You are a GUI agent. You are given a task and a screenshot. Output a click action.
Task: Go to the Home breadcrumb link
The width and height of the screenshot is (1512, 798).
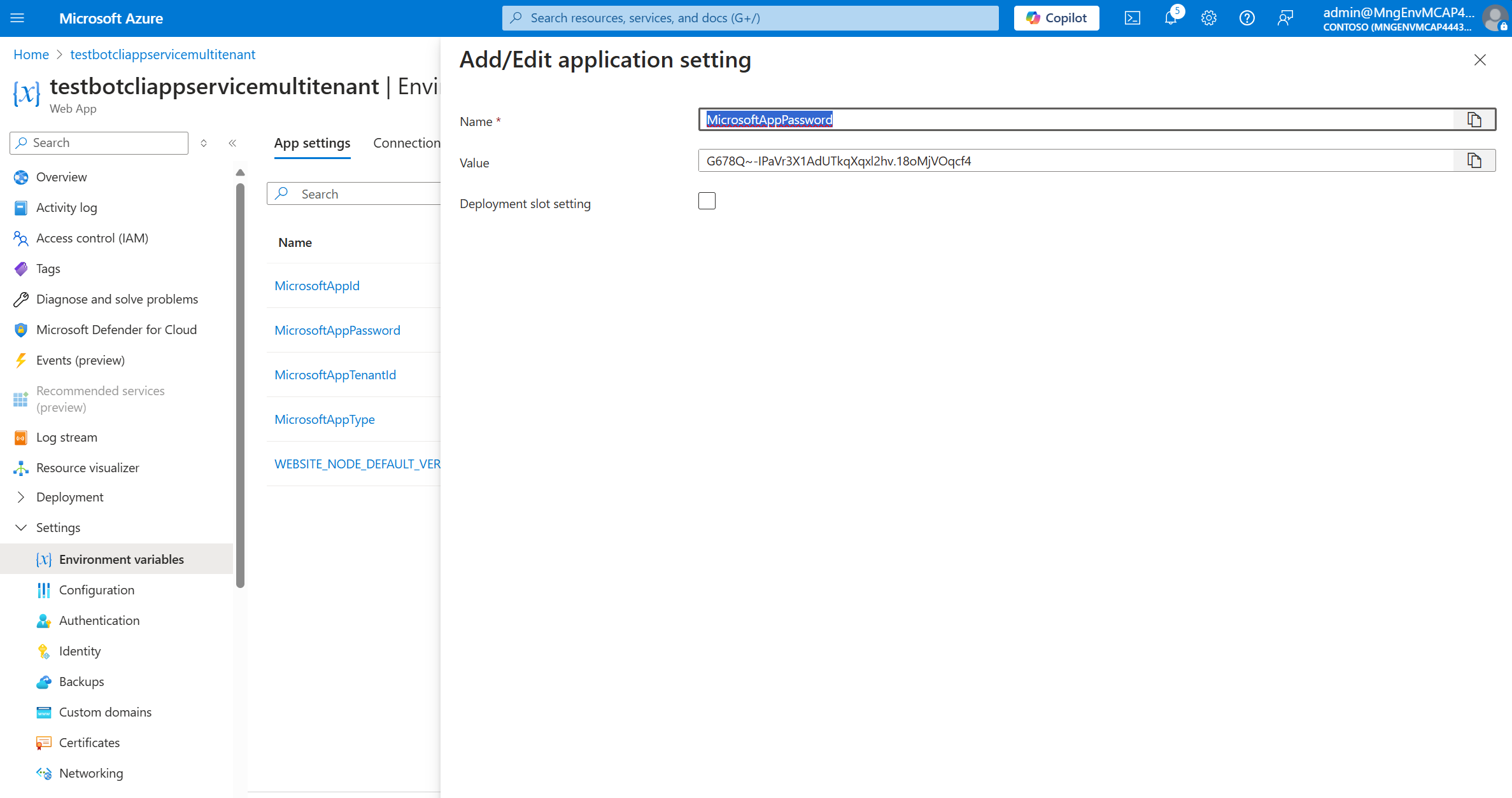31,55
